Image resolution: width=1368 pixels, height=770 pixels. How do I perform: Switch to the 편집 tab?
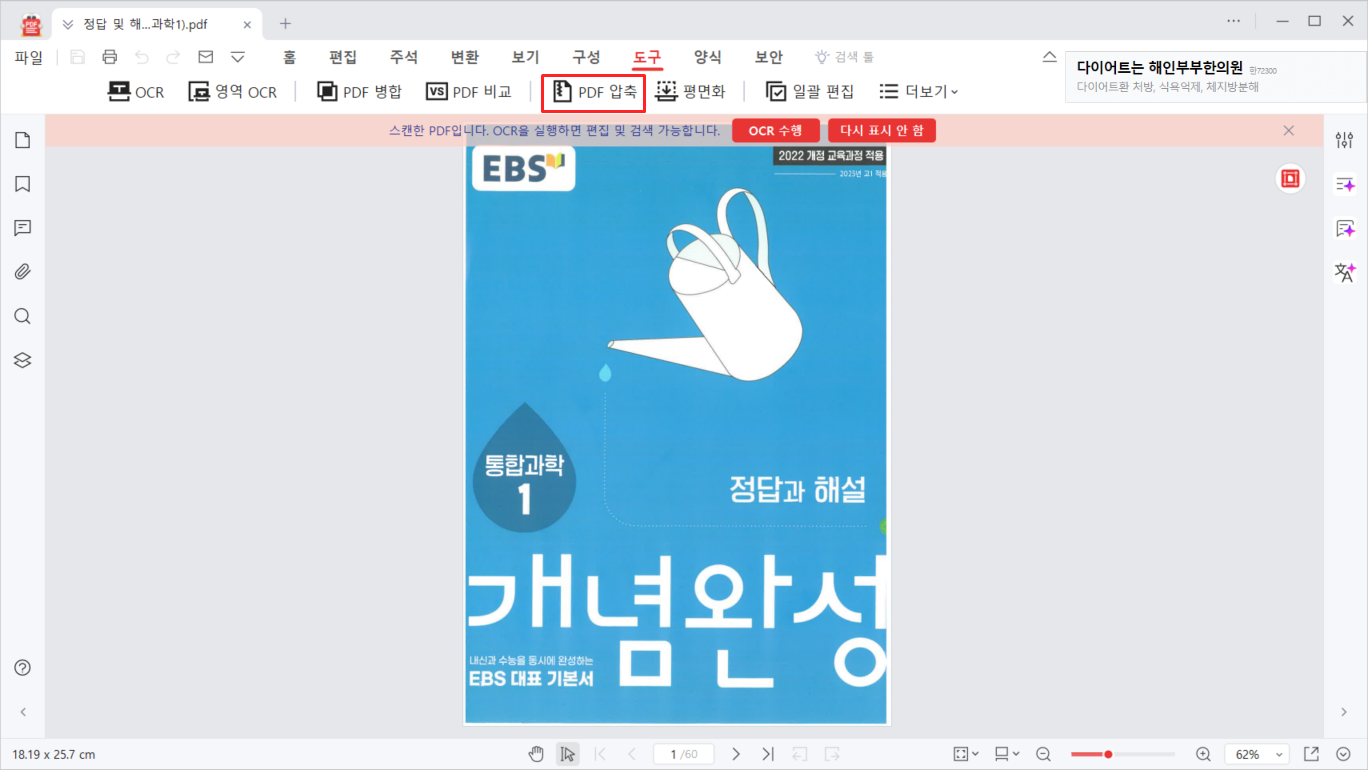click(343, 57)
